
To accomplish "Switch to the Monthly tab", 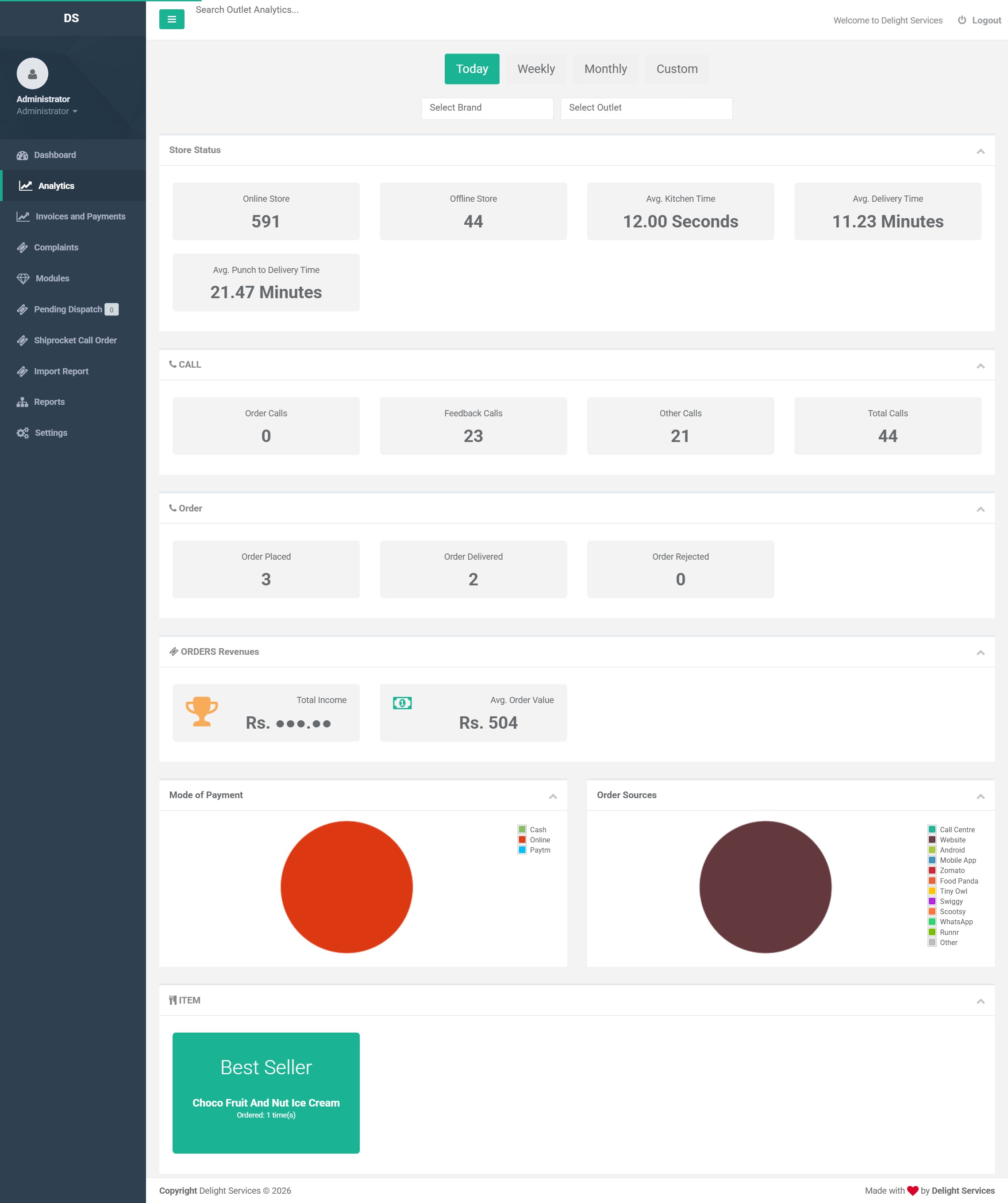I will tap(605, 69).
